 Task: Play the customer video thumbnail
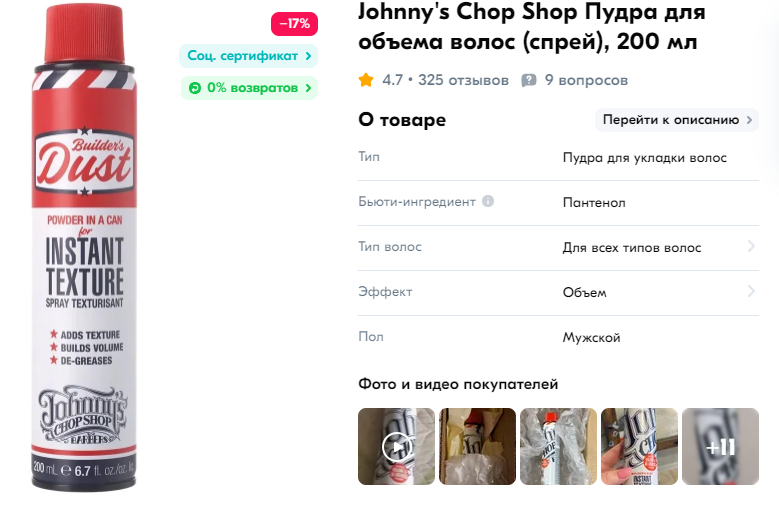[x=396, y=446]
